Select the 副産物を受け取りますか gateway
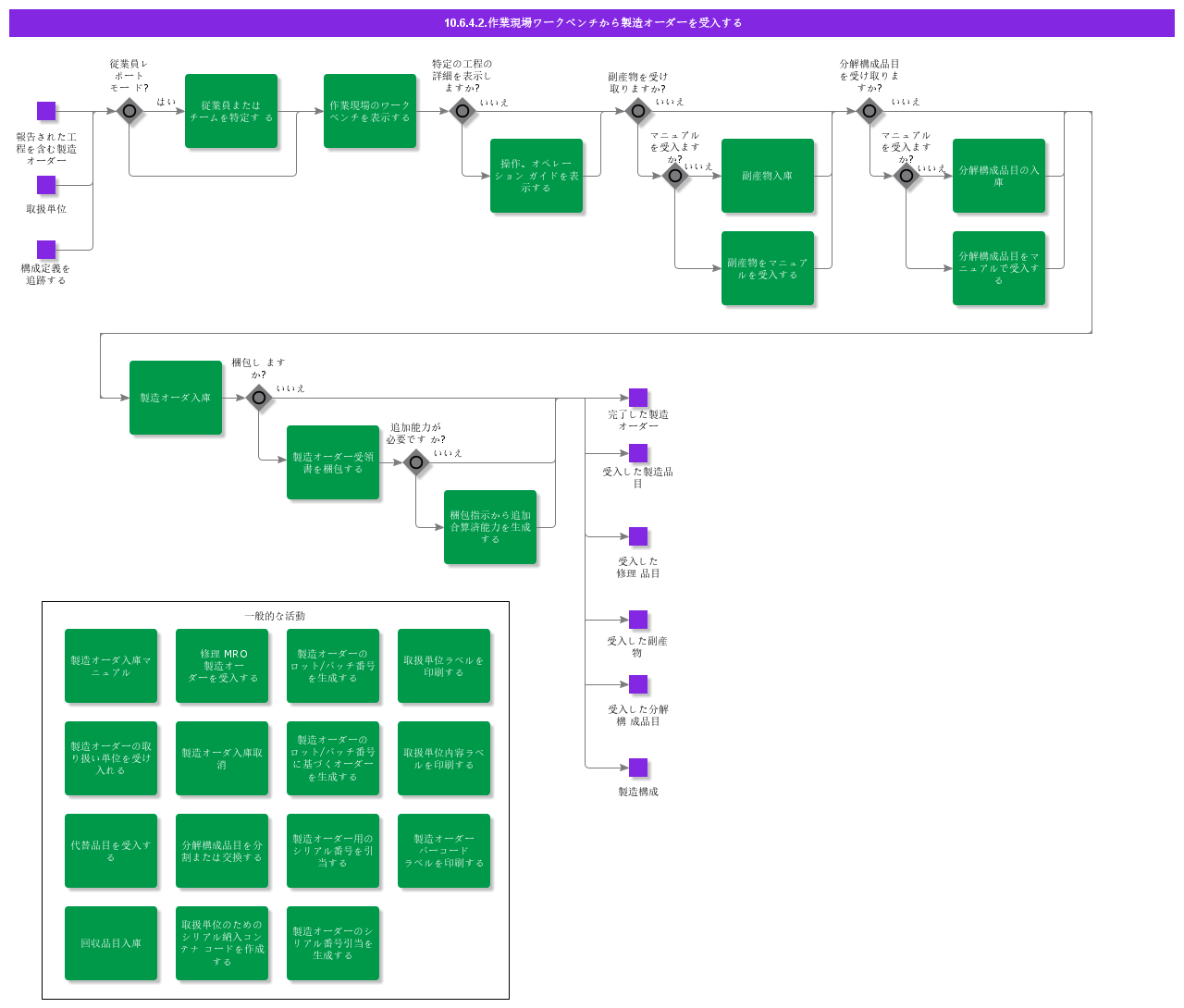 point(638,112)
